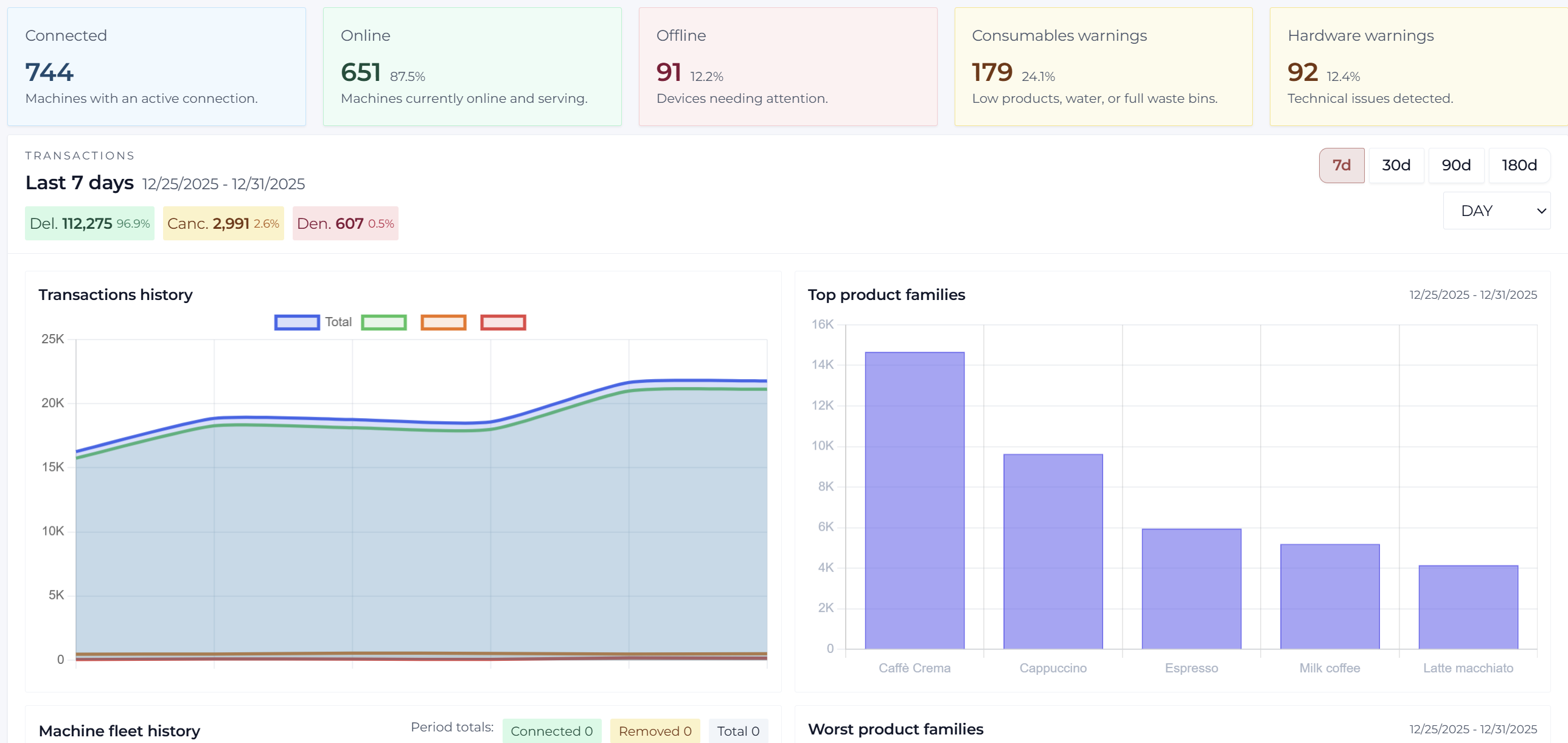Click the Removed 0 period total badge

tap(654, 730)
